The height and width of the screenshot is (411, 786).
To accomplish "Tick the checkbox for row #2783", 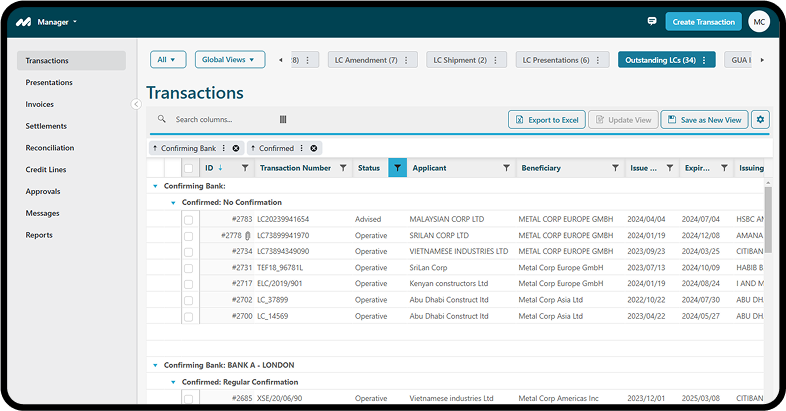I will [x=188, y=219].
